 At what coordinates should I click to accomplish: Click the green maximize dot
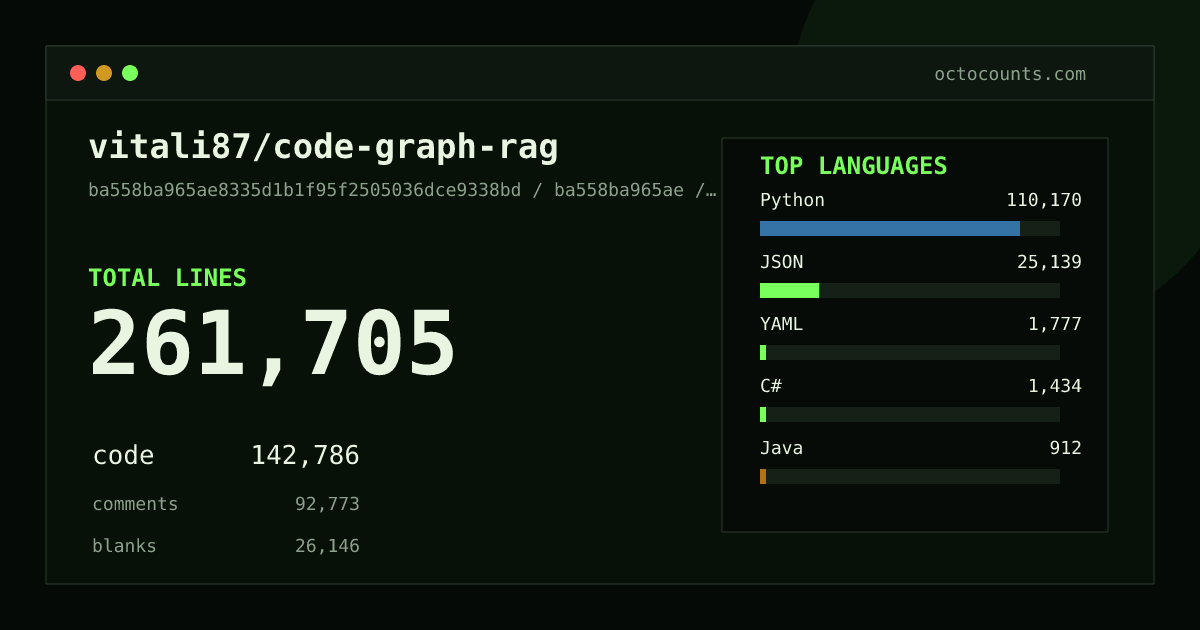[130, 73]
